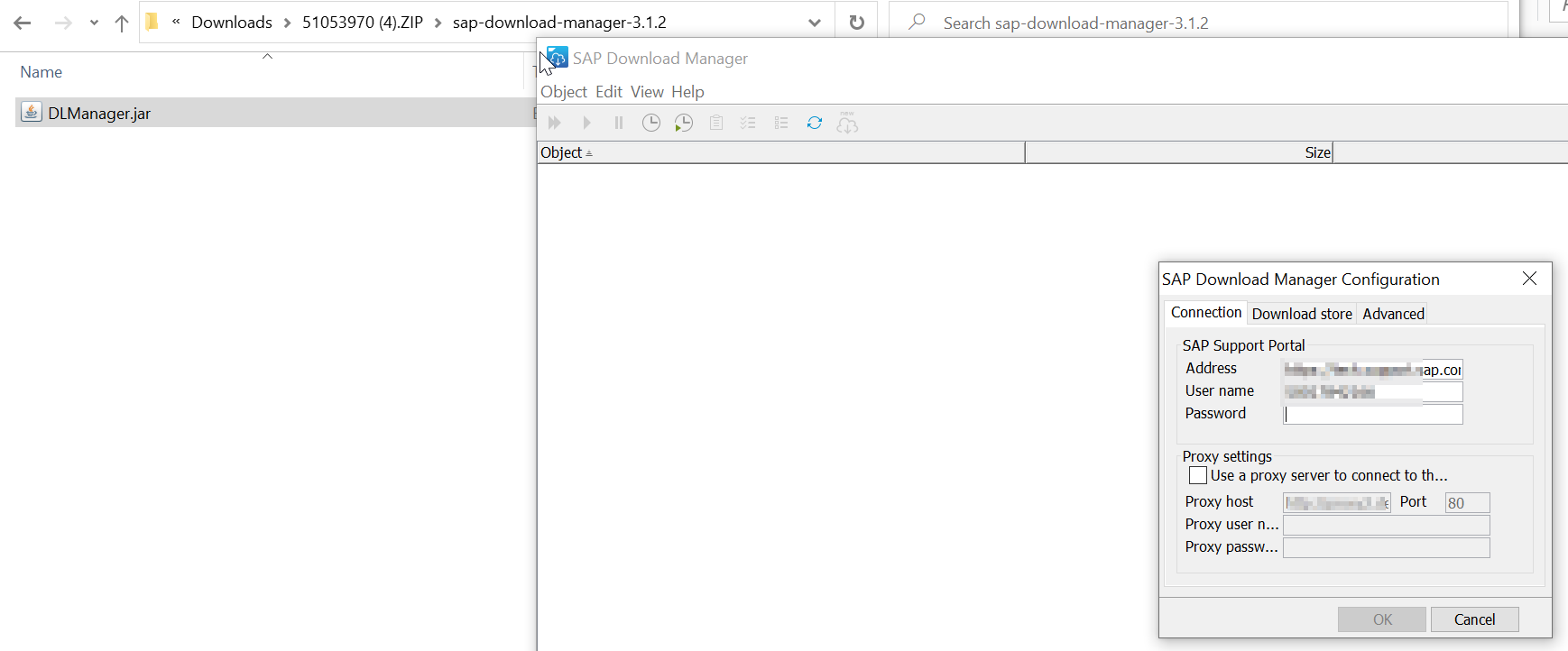This screenshot has height=651, width=1568.
Task: Click the SAP Support Portal group label
Action: 1243,345
